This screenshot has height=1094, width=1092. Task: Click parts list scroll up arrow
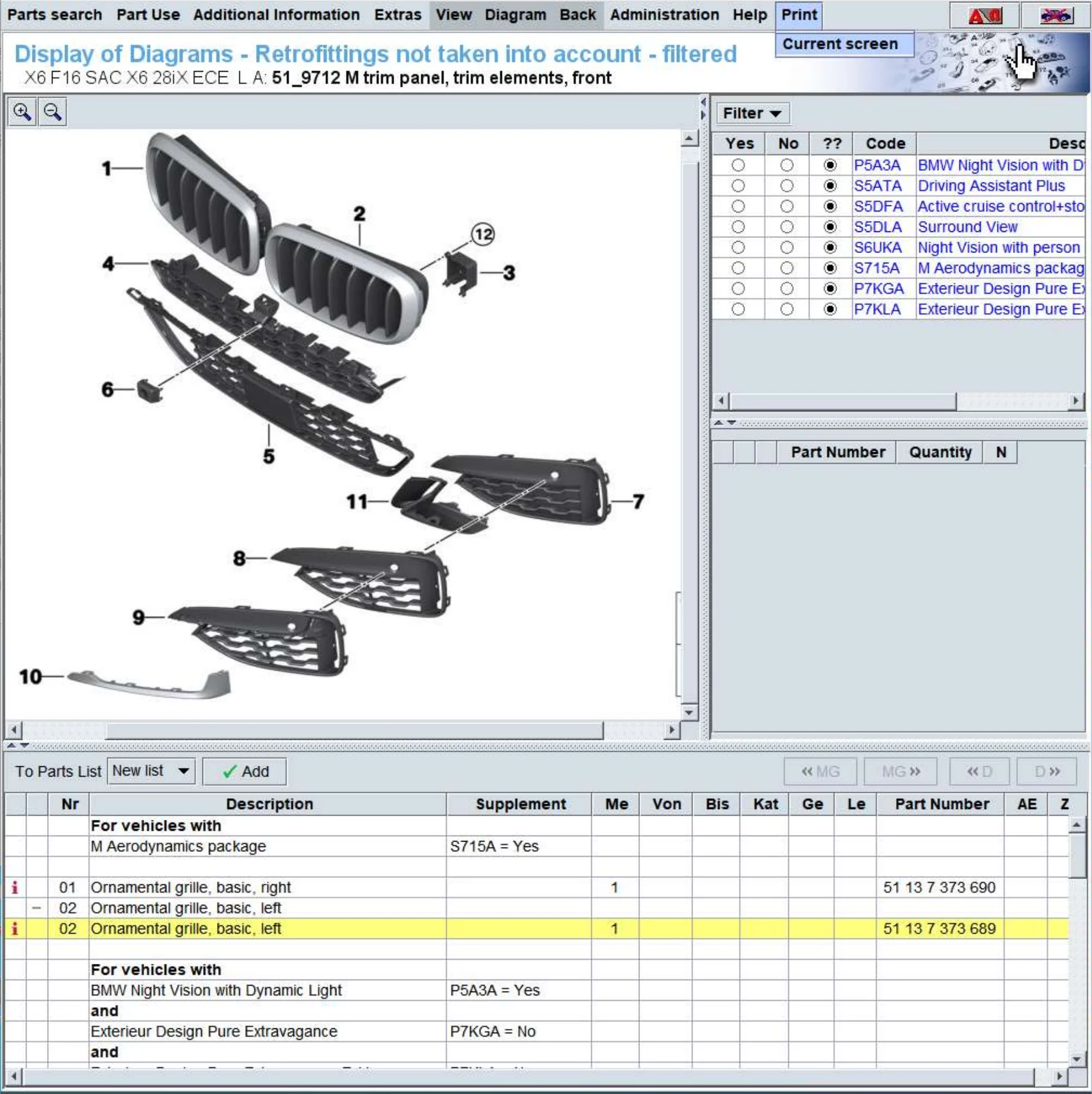(1077, 824)
